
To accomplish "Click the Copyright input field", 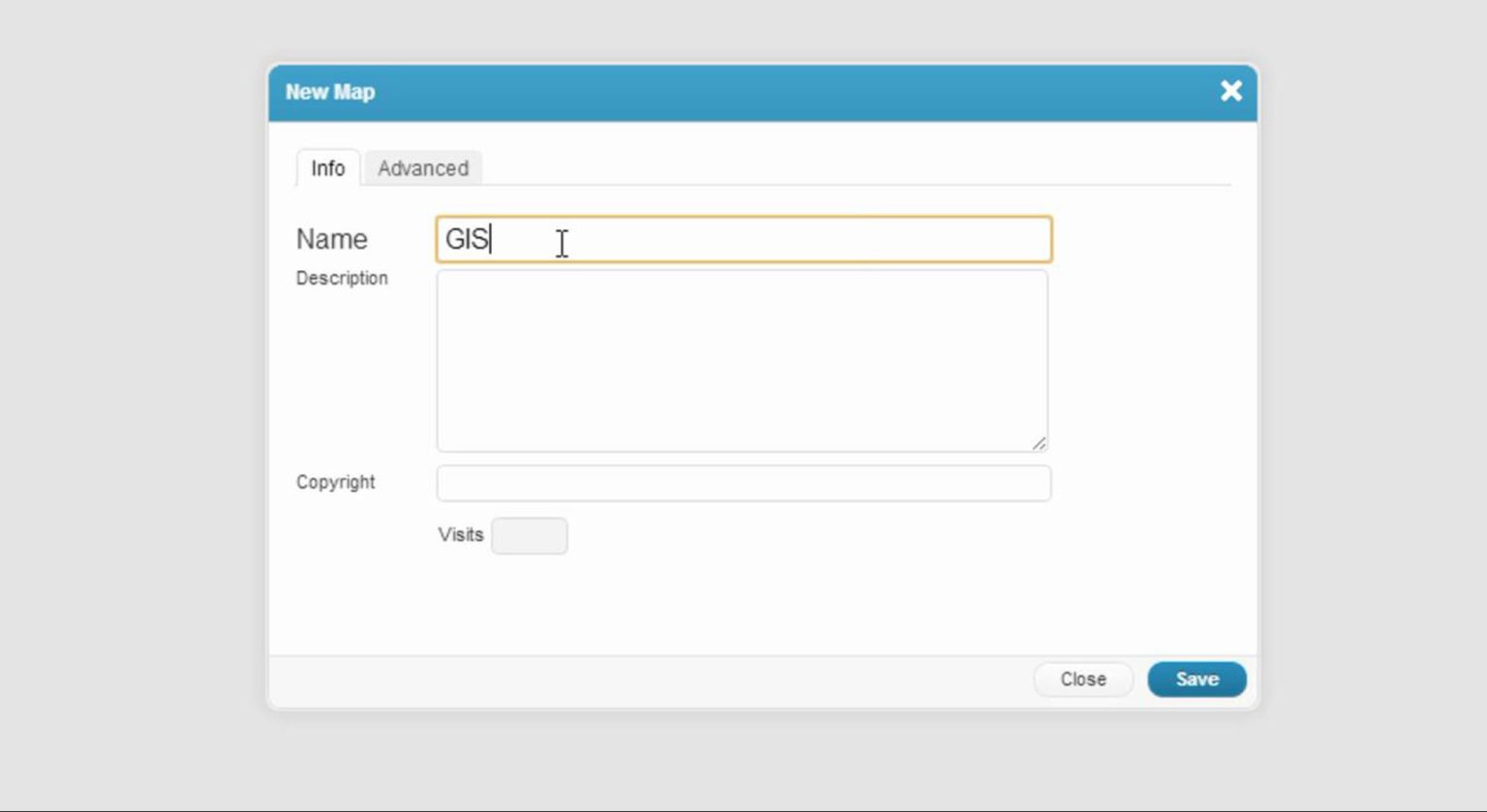I will click(742, 482).
